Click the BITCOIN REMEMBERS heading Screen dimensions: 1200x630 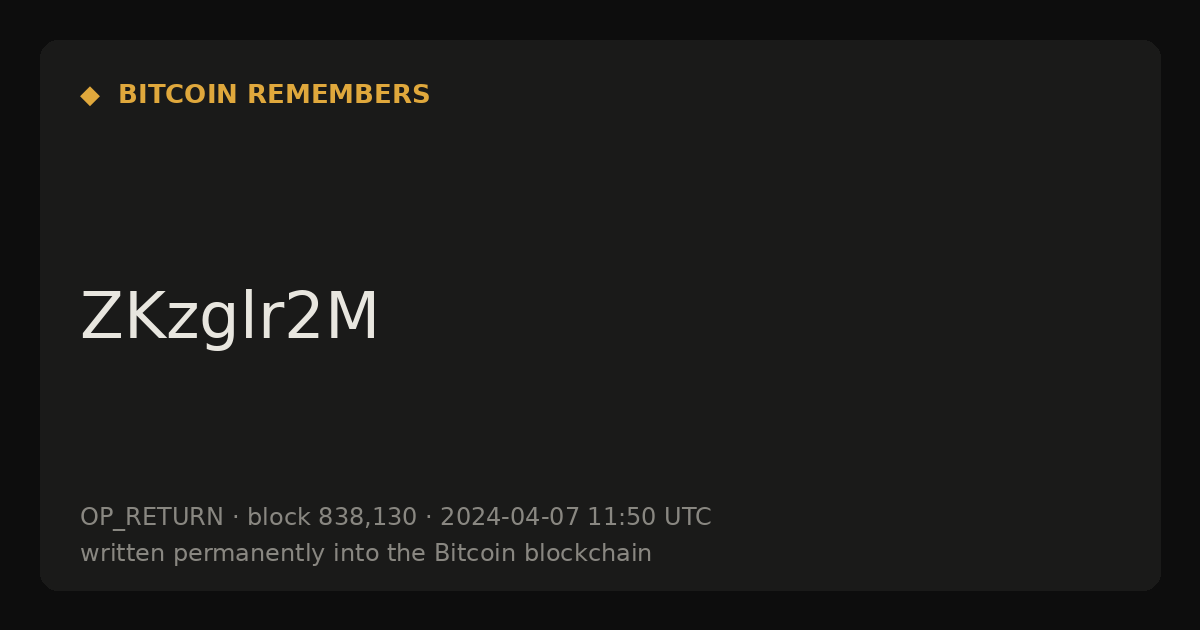[274, 95]
